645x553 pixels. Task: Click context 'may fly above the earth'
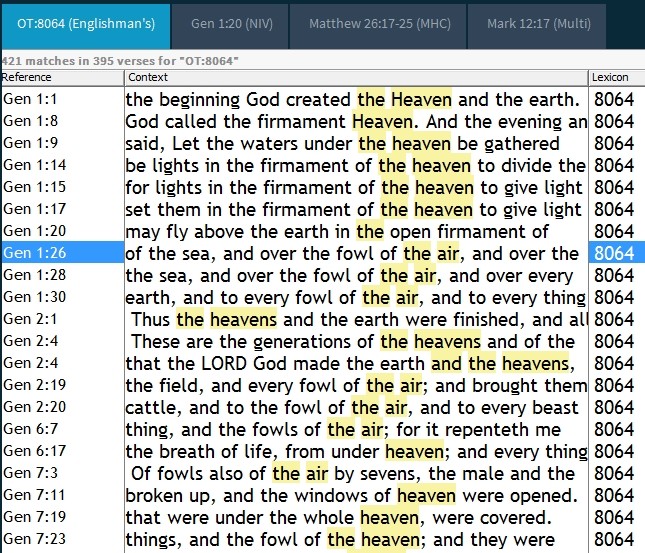point(227,232)
